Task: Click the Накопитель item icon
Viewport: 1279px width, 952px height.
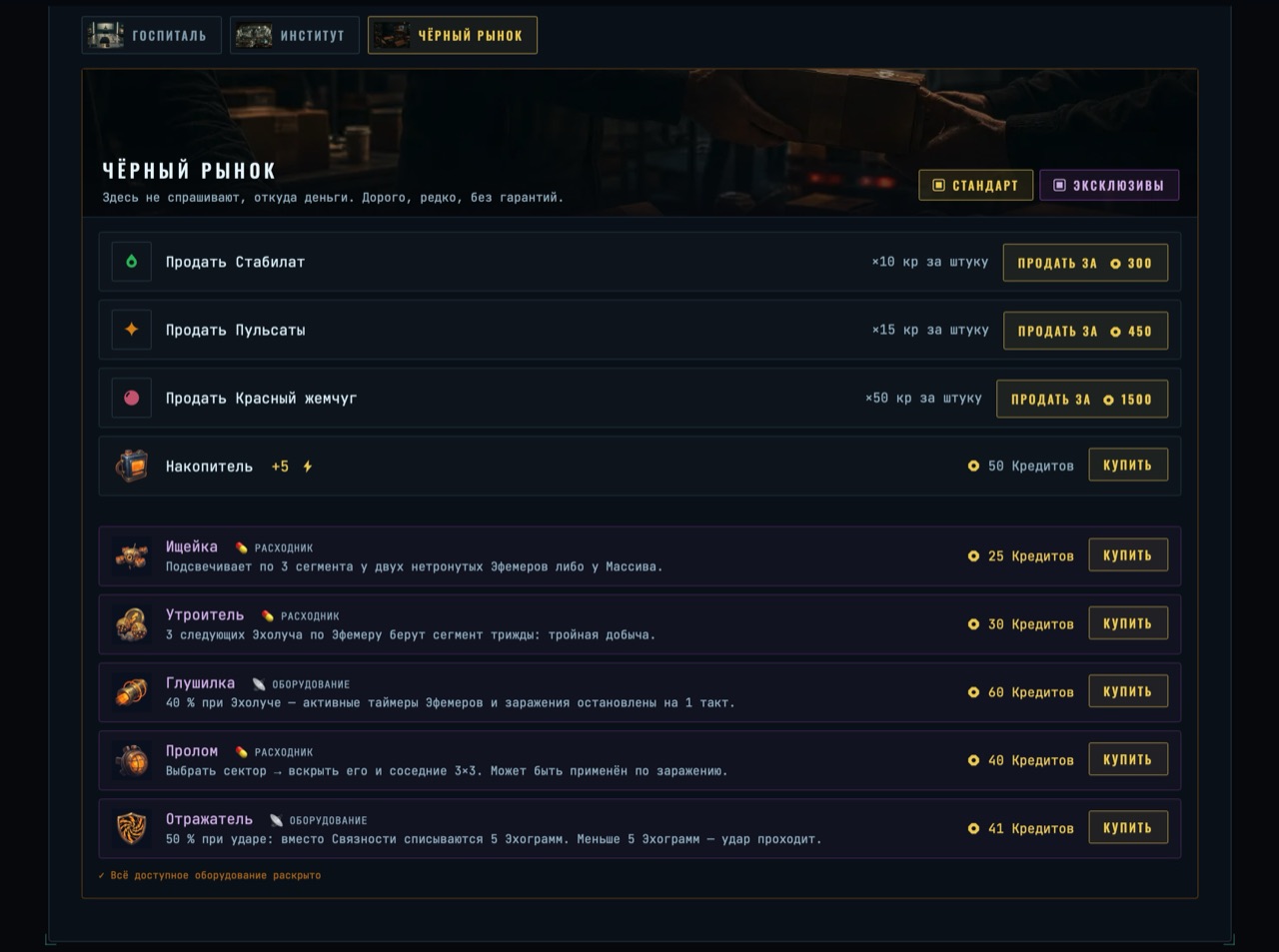Action: [131, 466]
